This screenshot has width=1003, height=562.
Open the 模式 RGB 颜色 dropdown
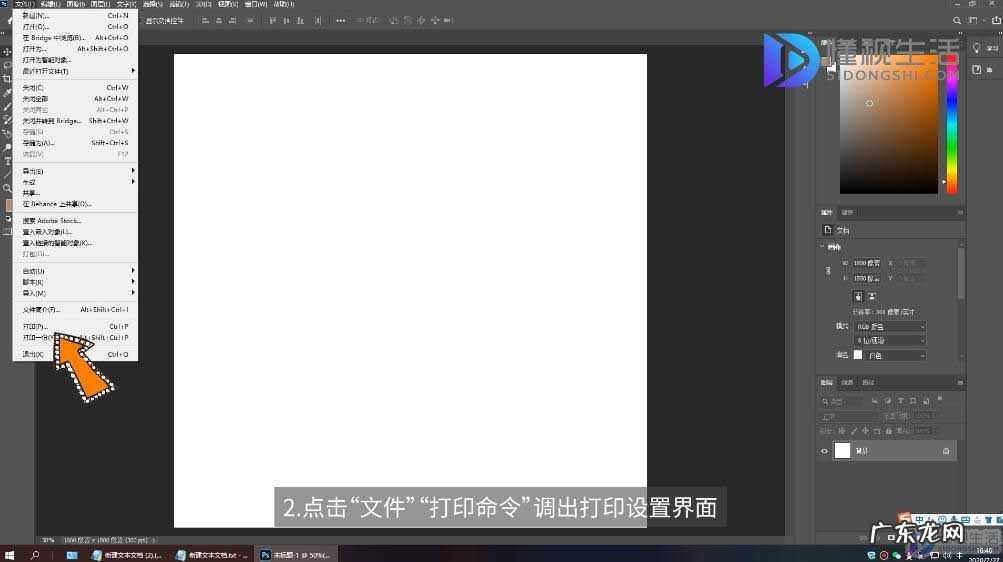[890, 327]
